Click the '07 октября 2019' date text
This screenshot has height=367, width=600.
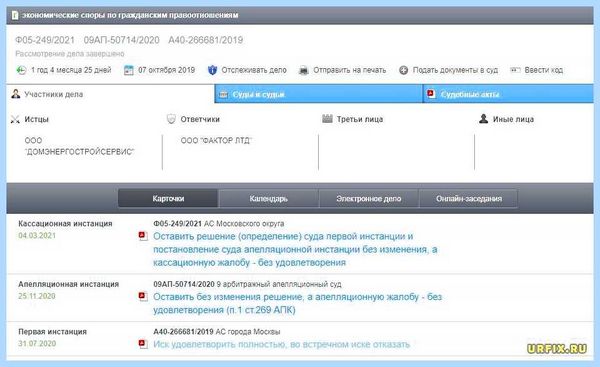(166, 70)
